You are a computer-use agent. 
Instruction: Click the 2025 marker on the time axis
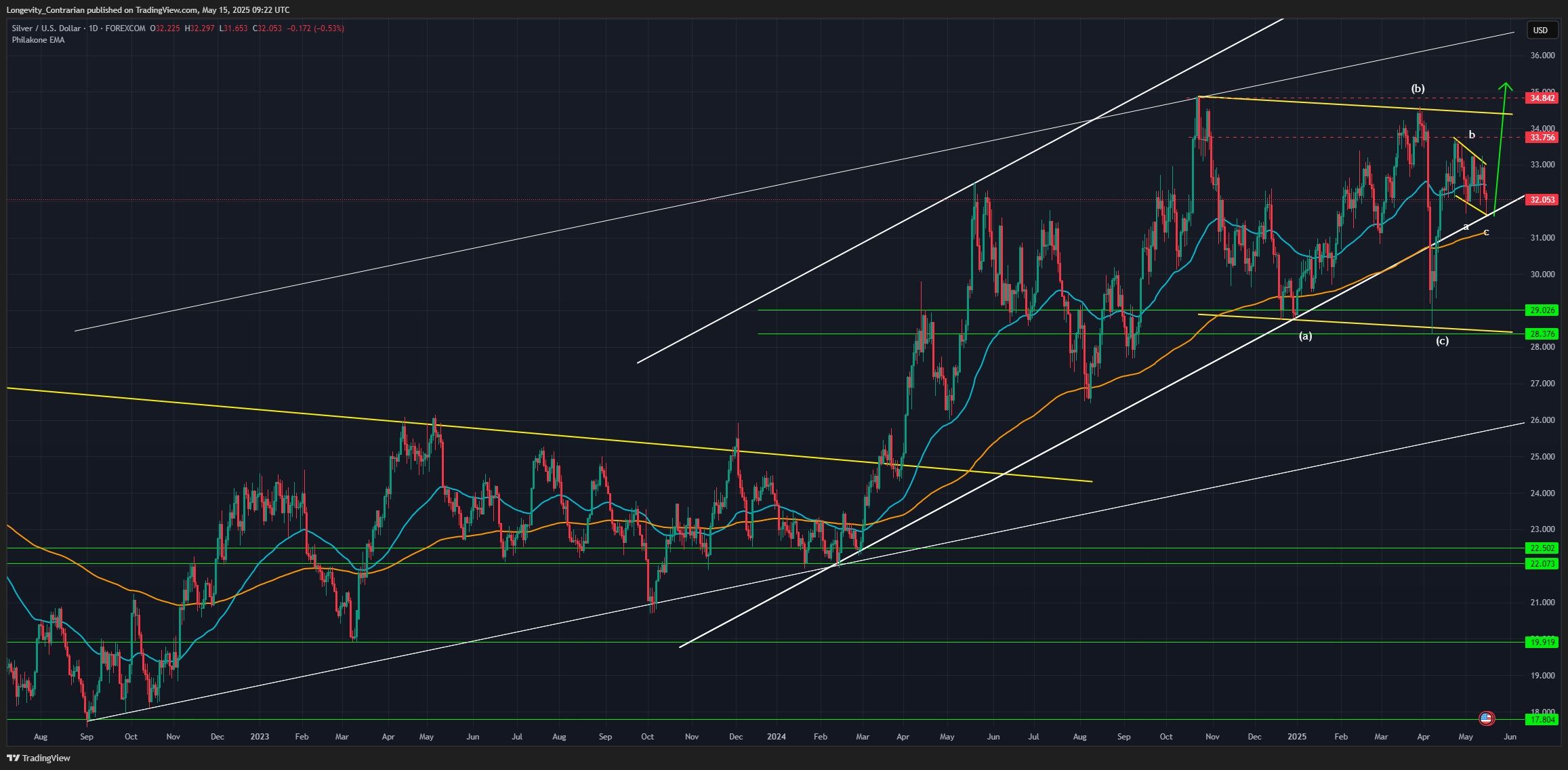click(1296, 736)
